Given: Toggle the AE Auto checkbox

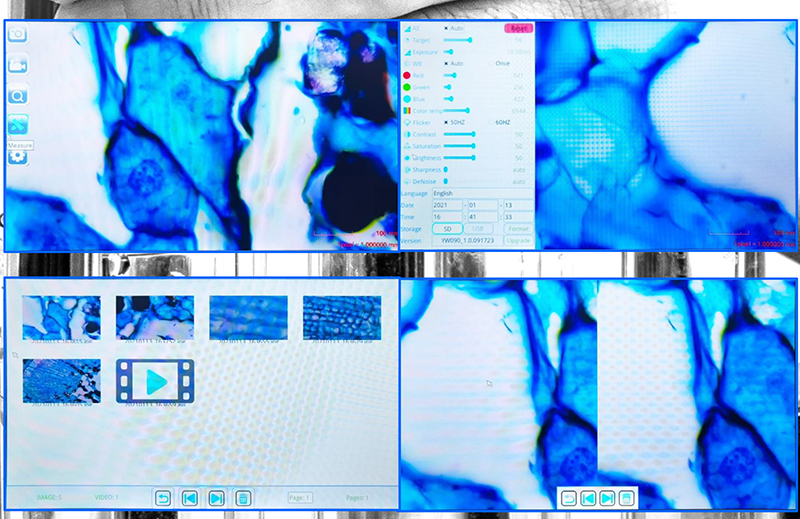Looking at the screenshot, I should pos(446,29).
